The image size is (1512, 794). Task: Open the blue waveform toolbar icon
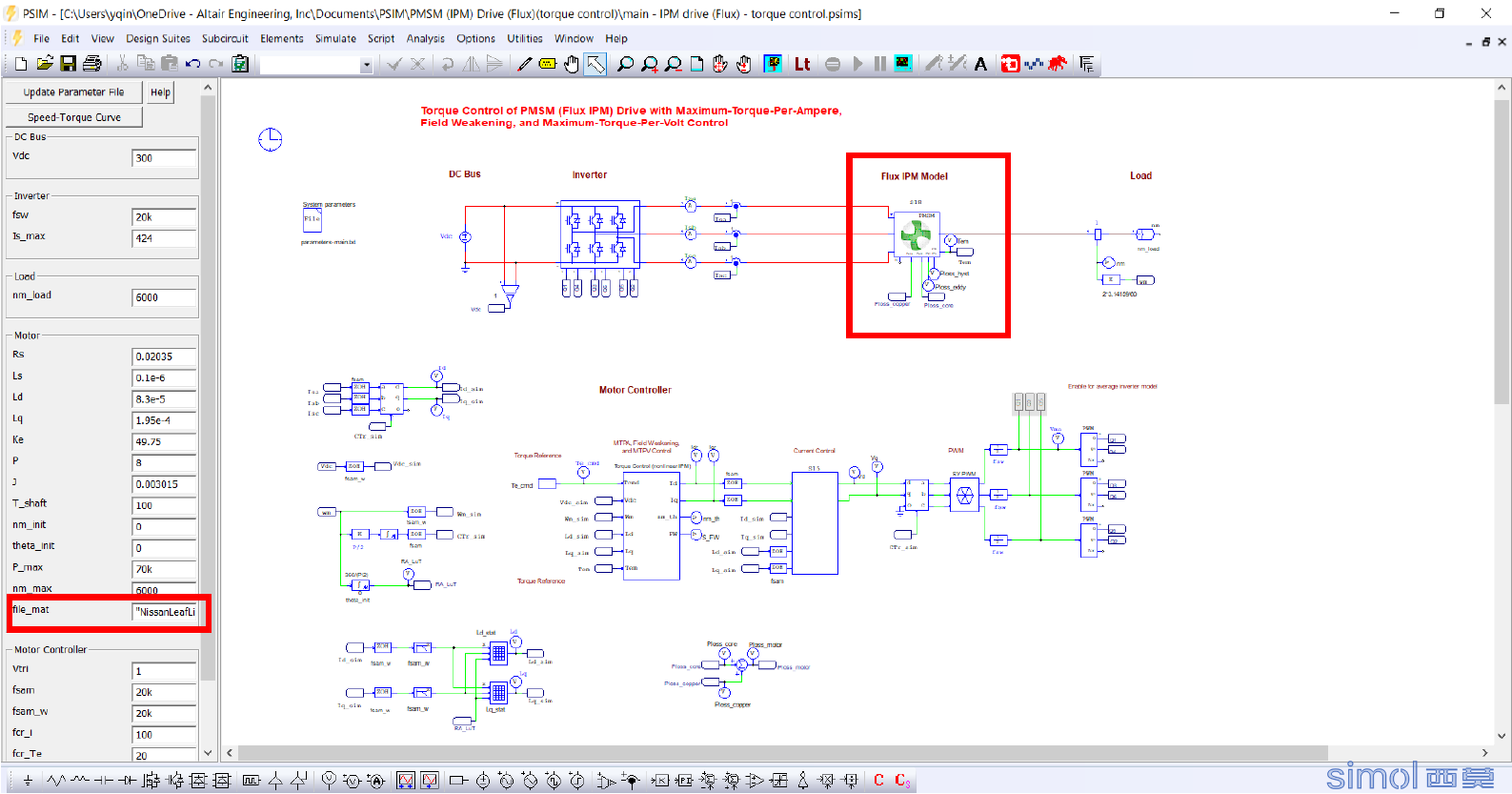(1034, 64)
